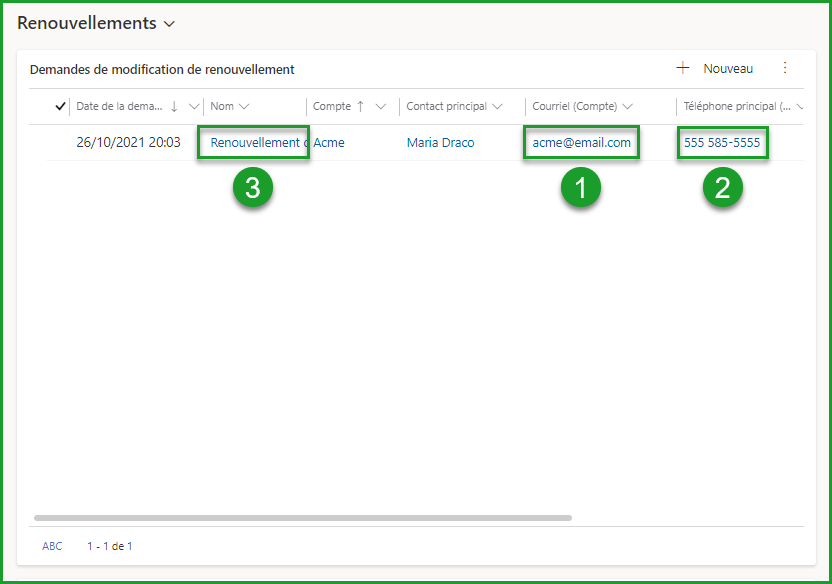Open the Téléphone principal column header menu
832x584 pixels.
pos(800,106)
